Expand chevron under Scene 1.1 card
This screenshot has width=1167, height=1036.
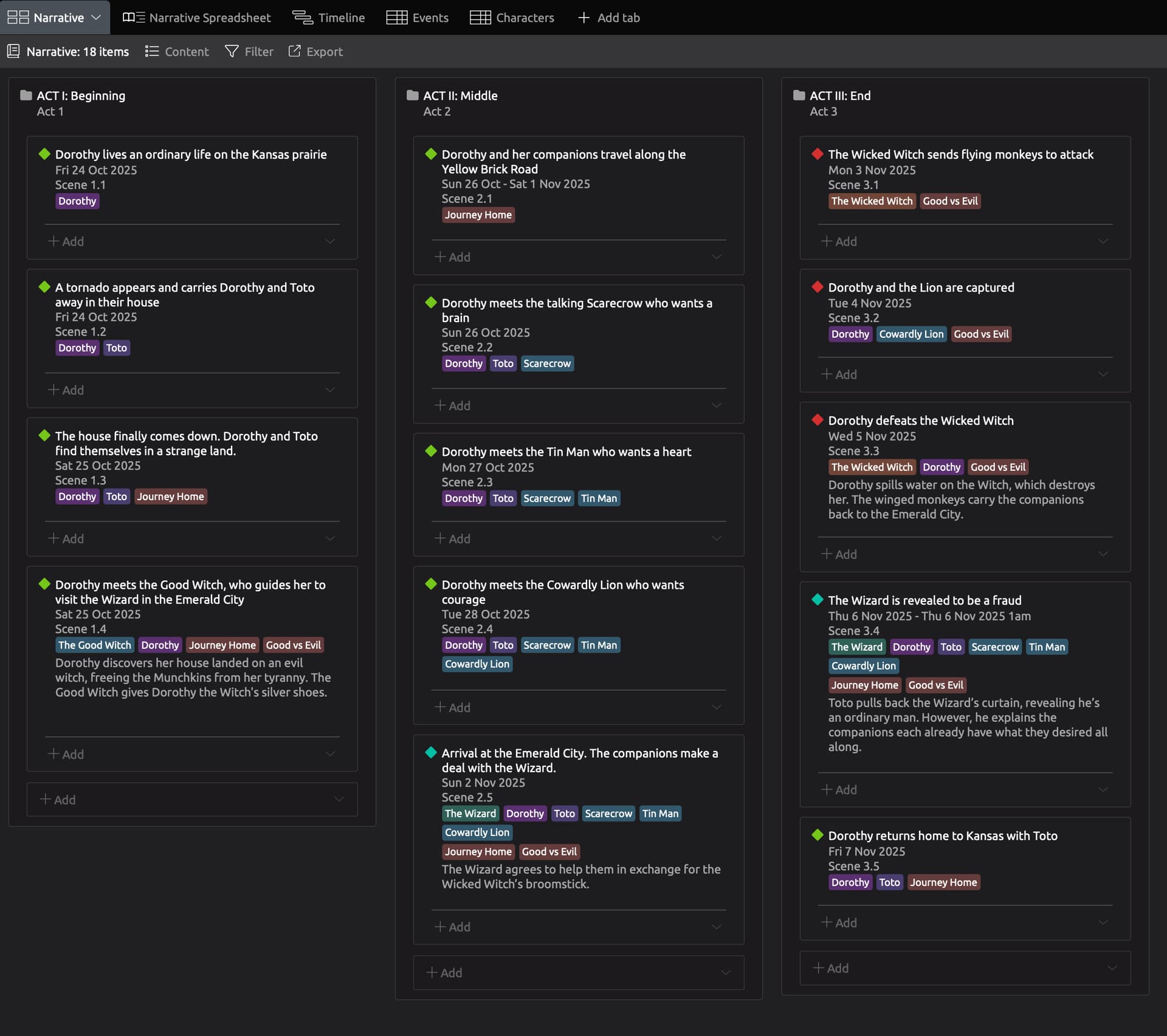(x=330, y=241)
